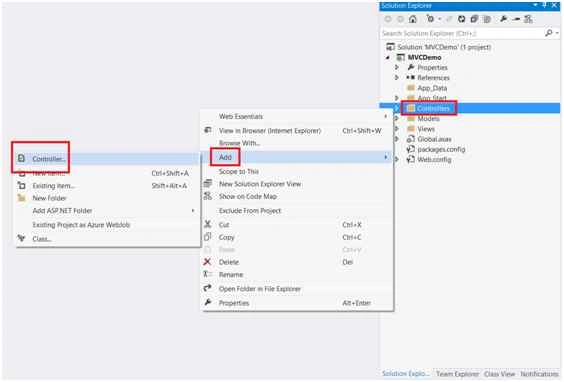Choose Controller... in the Add submenu
Screen dimensions: 564x382
point(49,159)
